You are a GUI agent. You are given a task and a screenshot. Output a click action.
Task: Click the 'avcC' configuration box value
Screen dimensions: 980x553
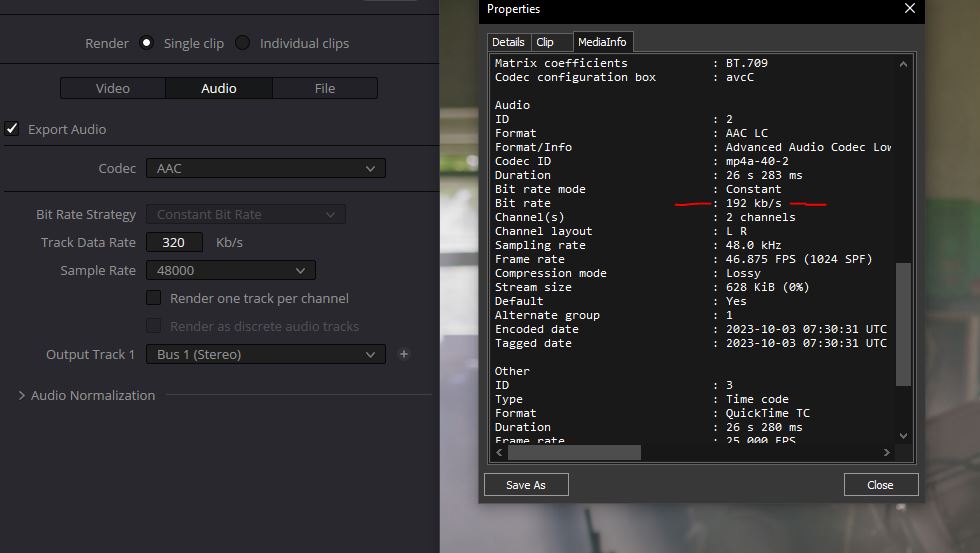(x=739, y=77)
